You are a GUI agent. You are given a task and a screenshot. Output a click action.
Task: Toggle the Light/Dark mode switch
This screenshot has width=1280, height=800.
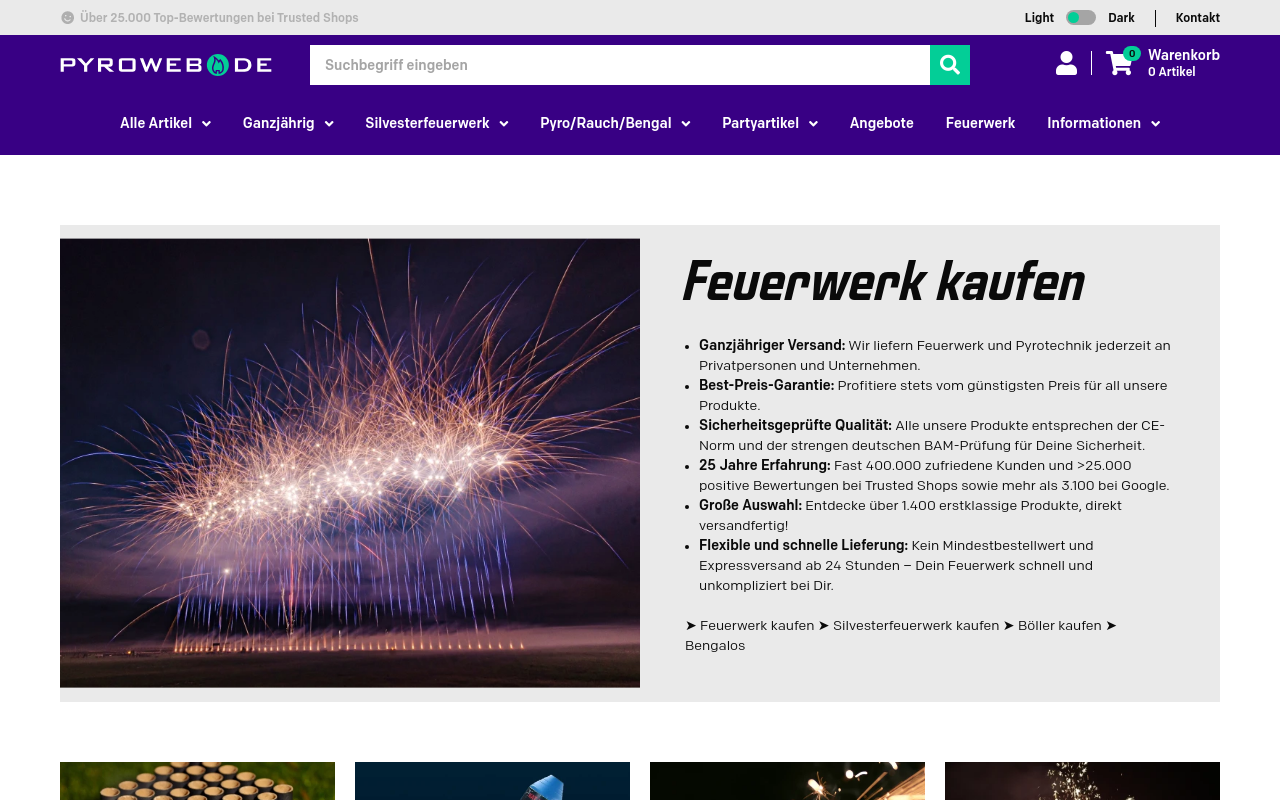(1081, 17)
